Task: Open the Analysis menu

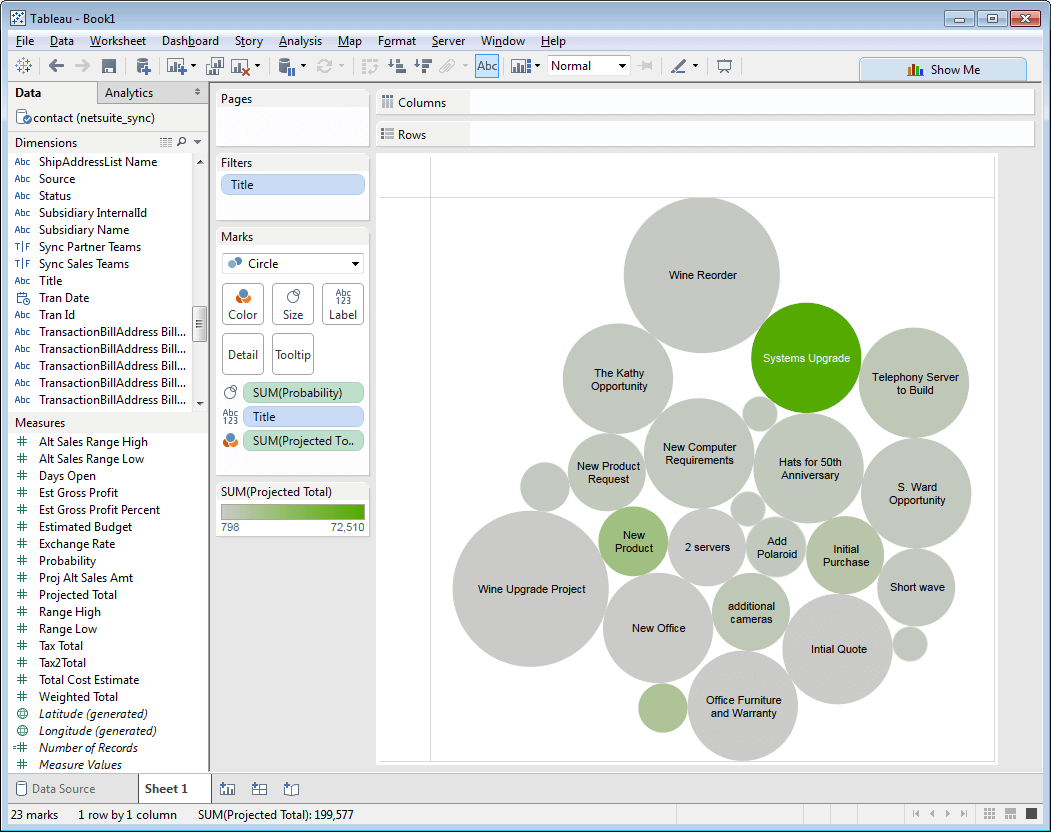Action: click(x=300, y=41)
